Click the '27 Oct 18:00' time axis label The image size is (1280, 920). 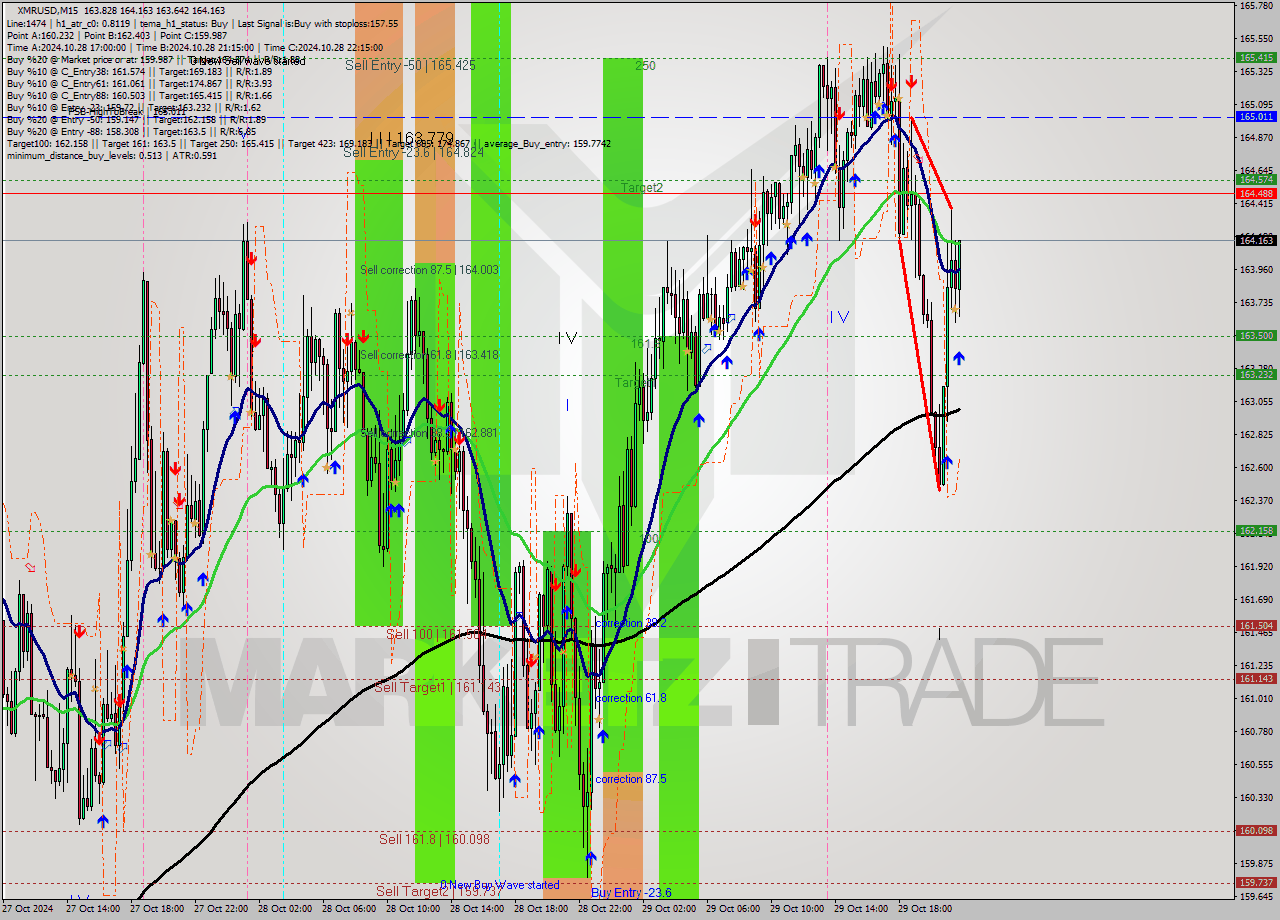(157, 910)
